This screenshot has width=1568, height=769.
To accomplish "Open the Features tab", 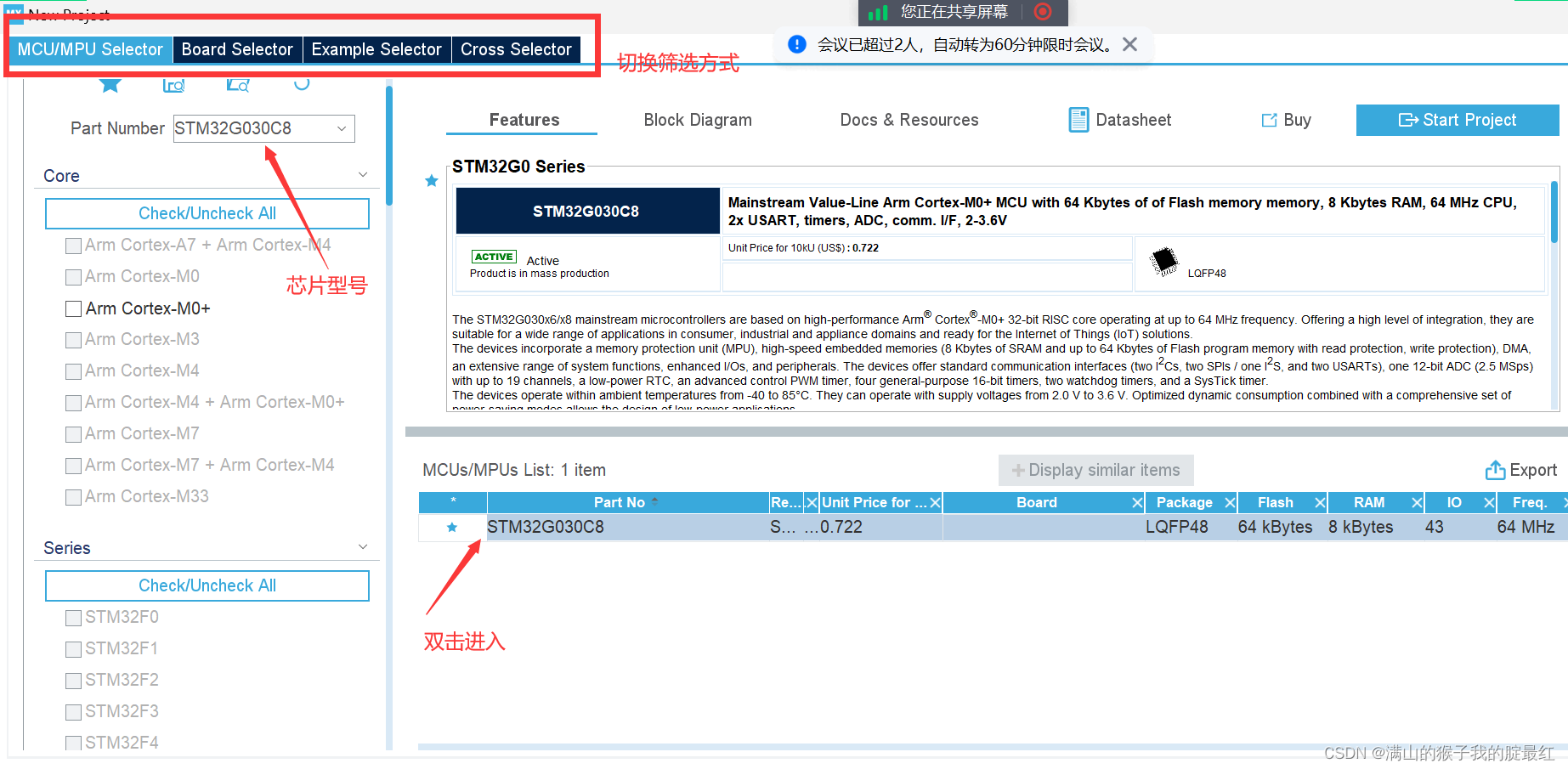I will point(524,120).
